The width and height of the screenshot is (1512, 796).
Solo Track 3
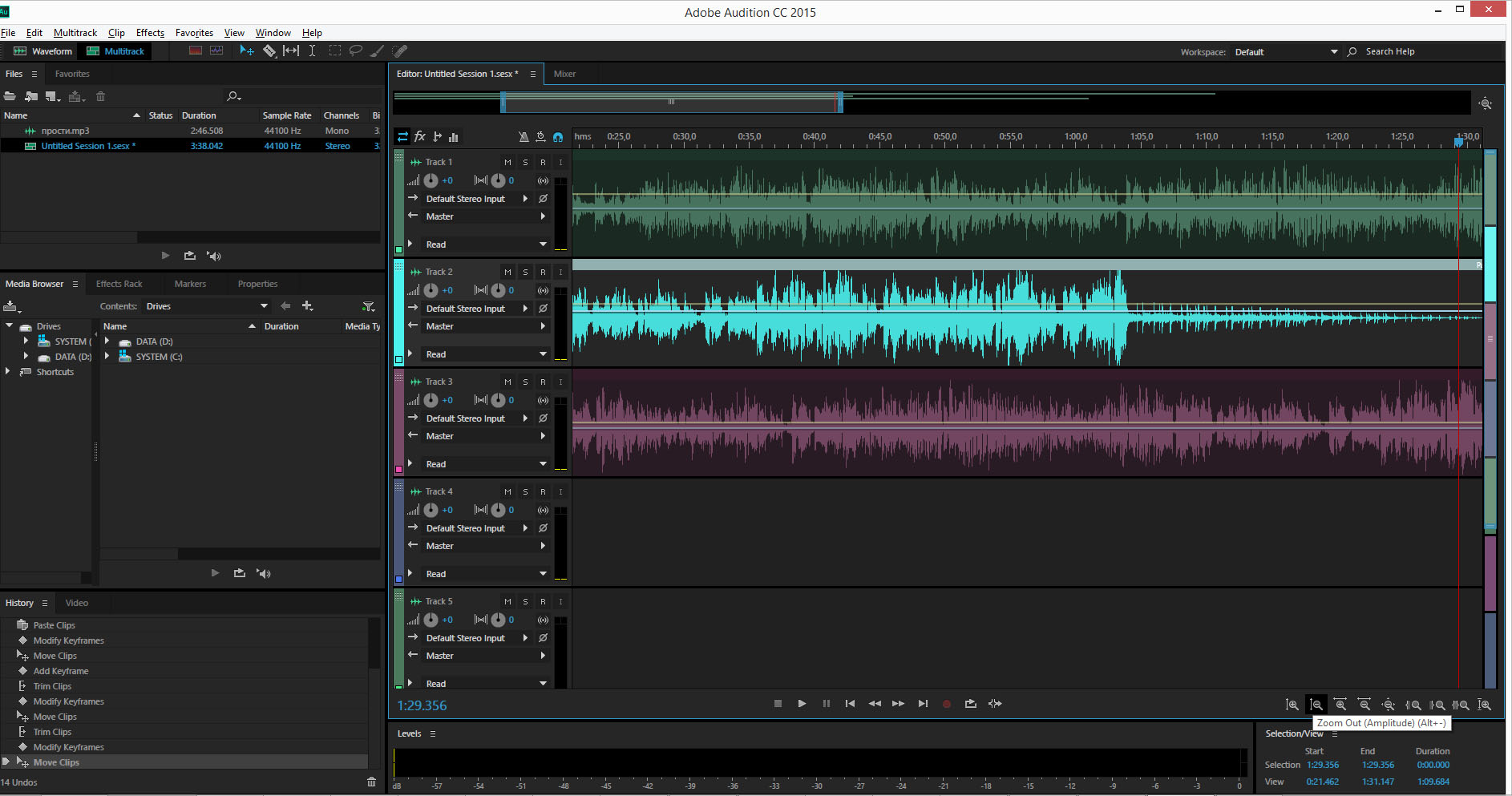[525, 382]
